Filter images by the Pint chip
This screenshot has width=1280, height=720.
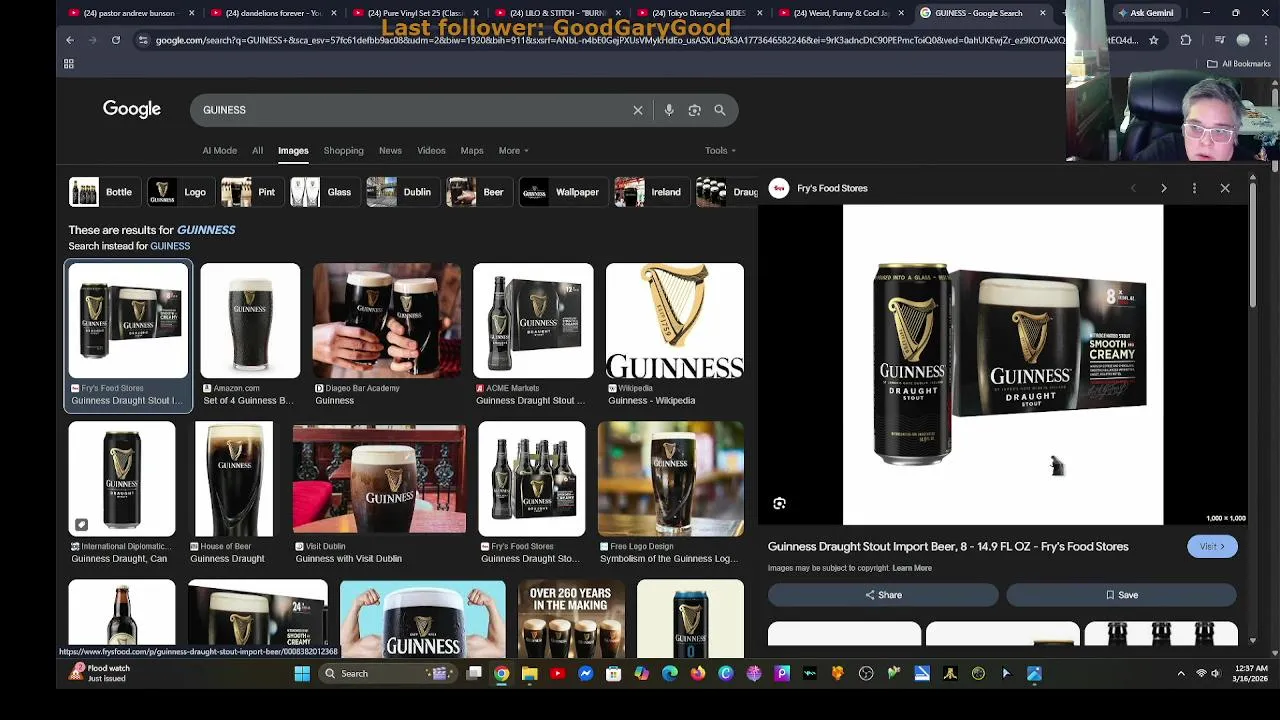point(252,192)
